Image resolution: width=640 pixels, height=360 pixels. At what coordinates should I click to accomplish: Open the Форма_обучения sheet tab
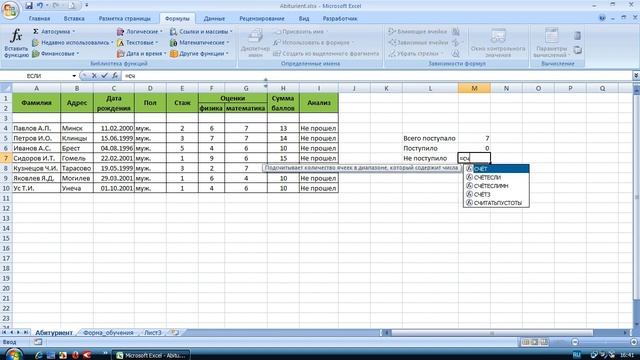click(x=108, y=333)
